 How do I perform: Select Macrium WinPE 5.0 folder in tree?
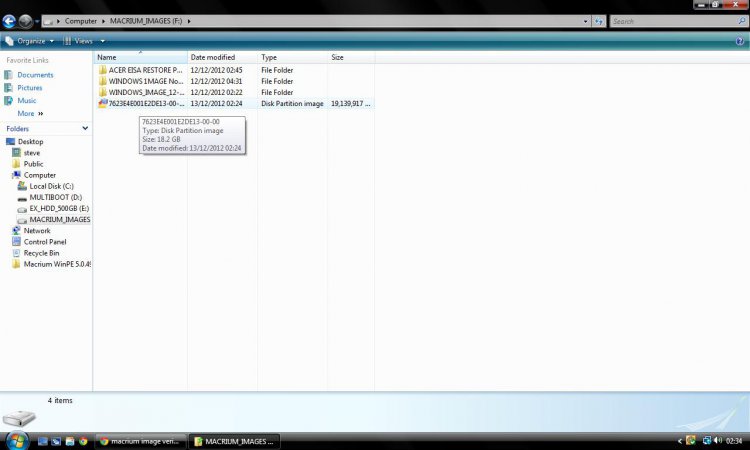[57, 264]
